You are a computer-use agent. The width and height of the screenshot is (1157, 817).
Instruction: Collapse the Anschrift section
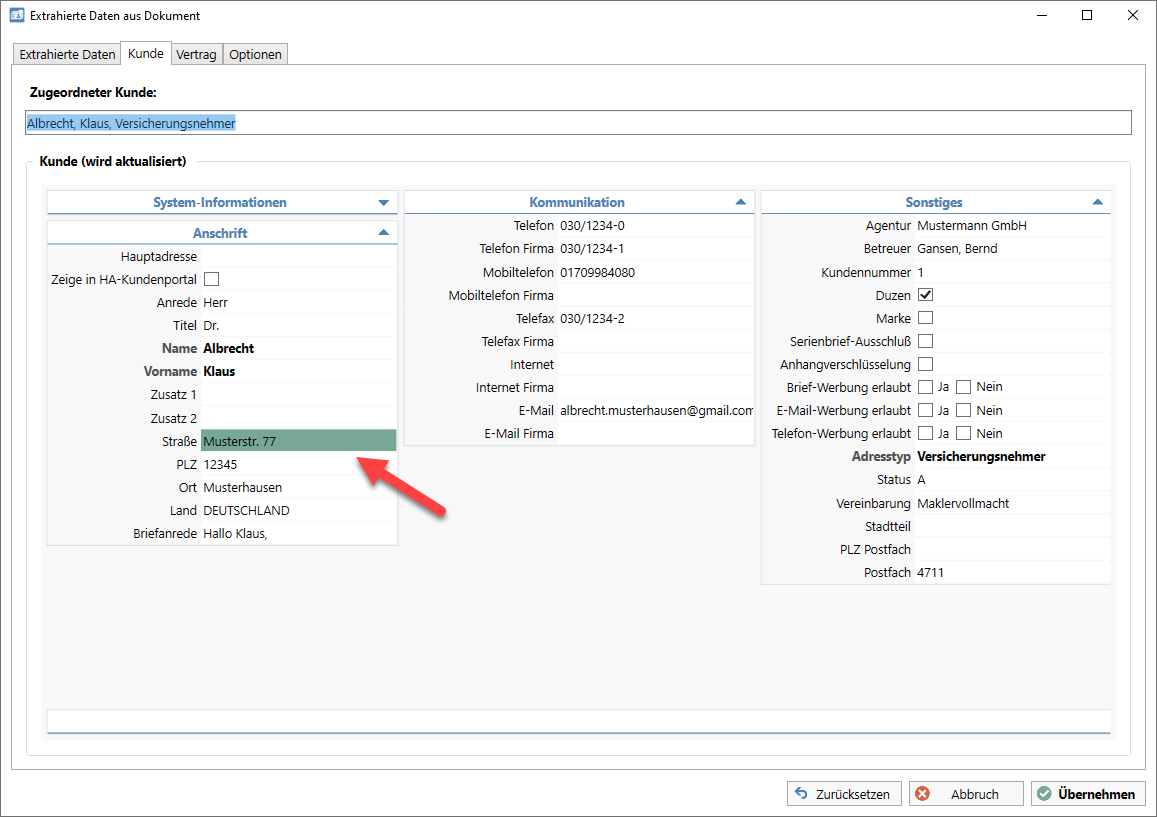pyautogui.click(x=383, y=233)
